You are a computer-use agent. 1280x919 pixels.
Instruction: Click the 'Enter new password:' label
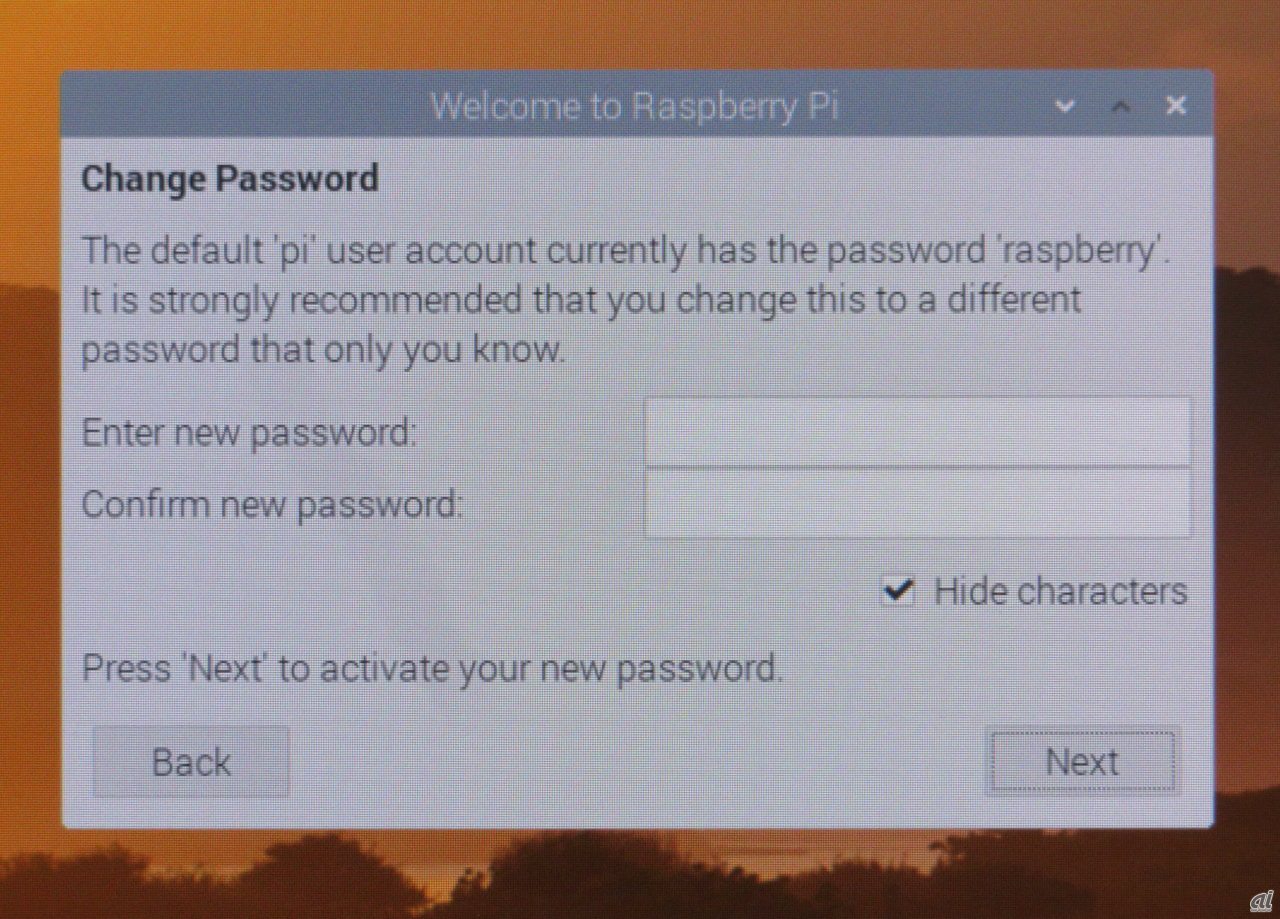point(249,433)
